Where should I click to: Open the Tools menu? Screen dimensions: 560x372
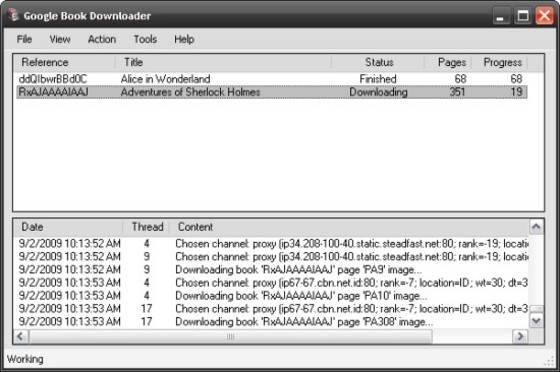point(145,39)
